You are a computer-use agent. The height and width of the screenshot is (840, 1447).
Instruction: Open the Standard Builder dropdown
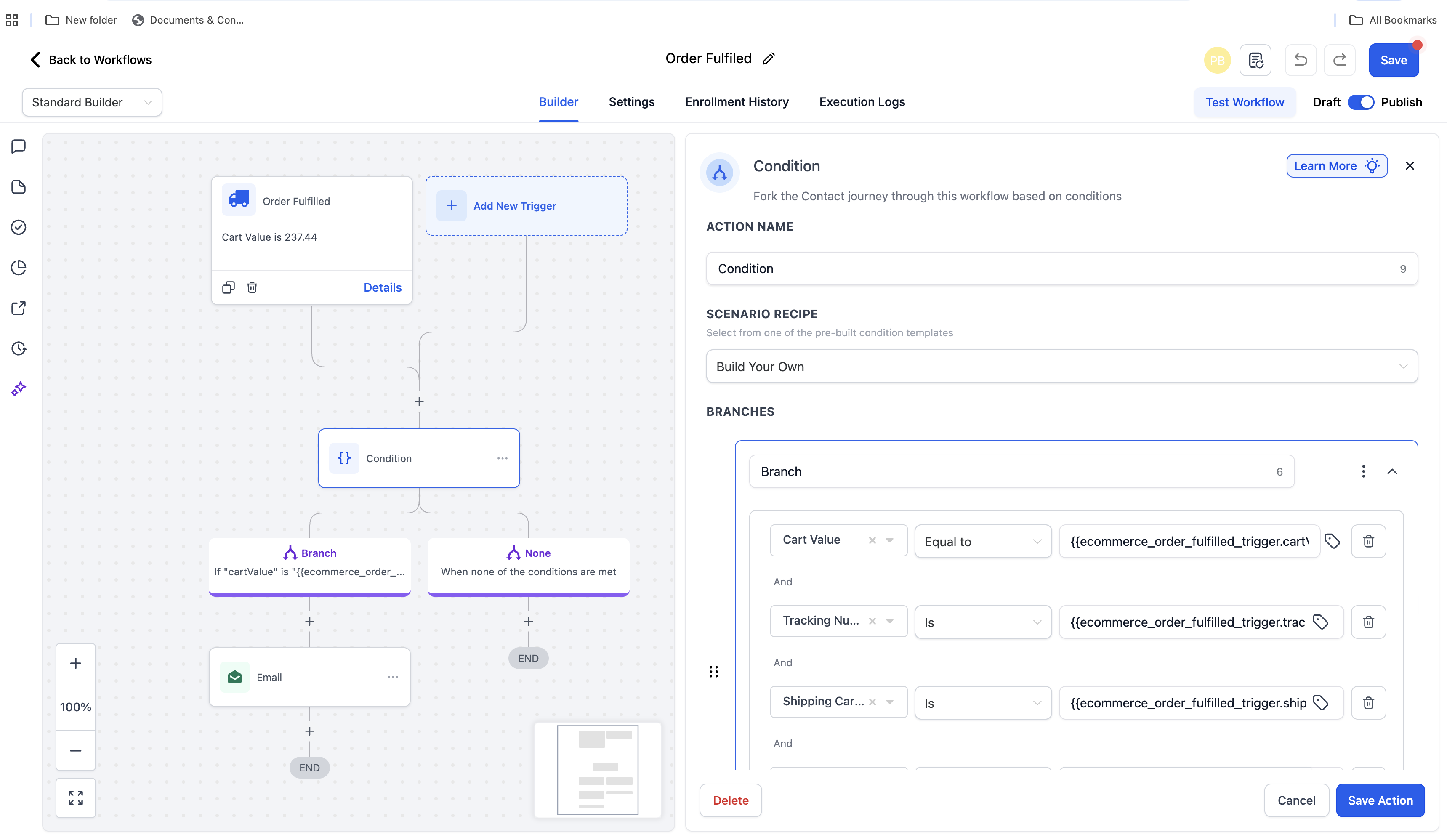click(92, 102)
